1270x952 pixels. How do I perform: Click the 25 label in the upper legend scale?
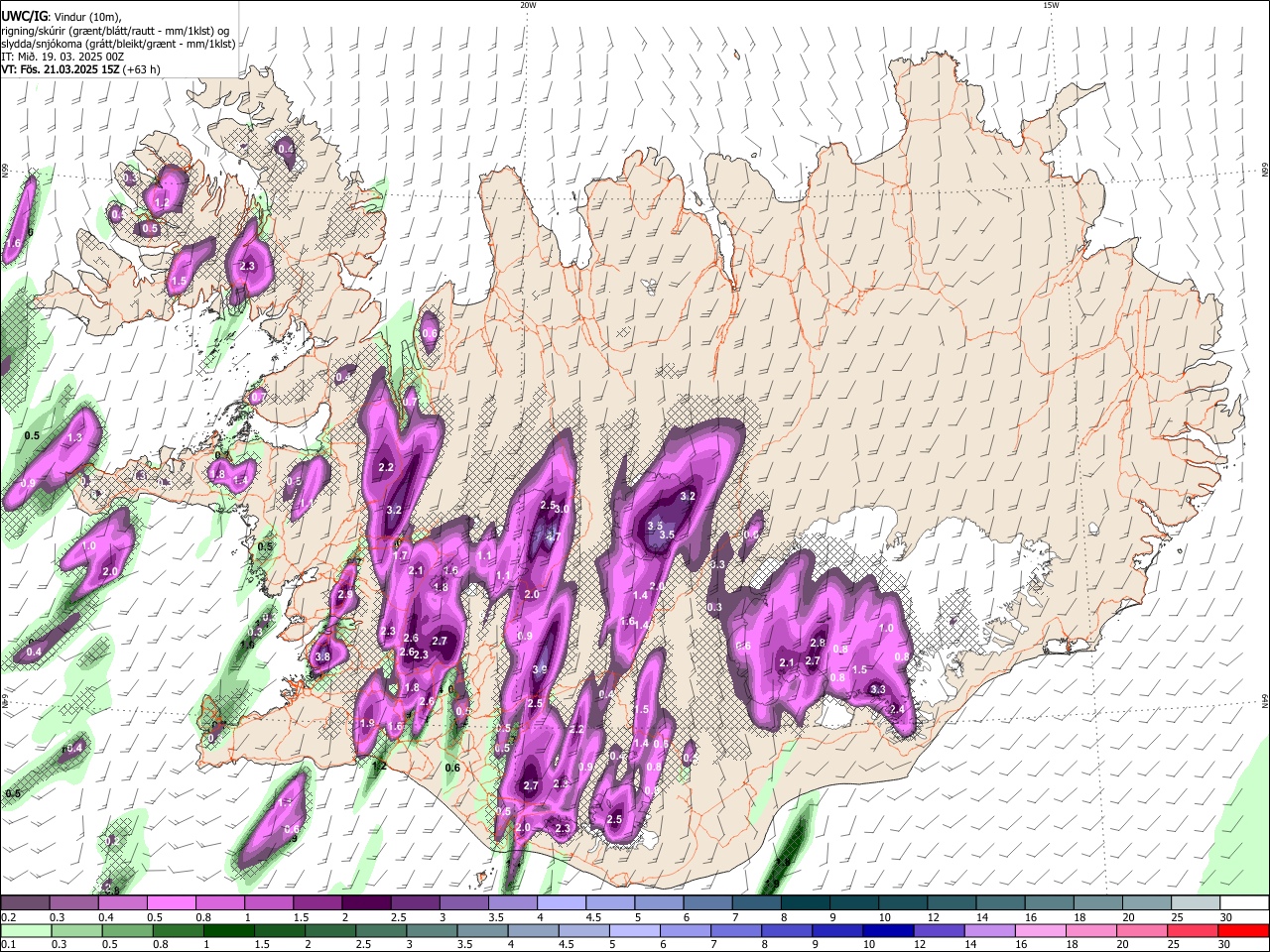(1179, 917)
